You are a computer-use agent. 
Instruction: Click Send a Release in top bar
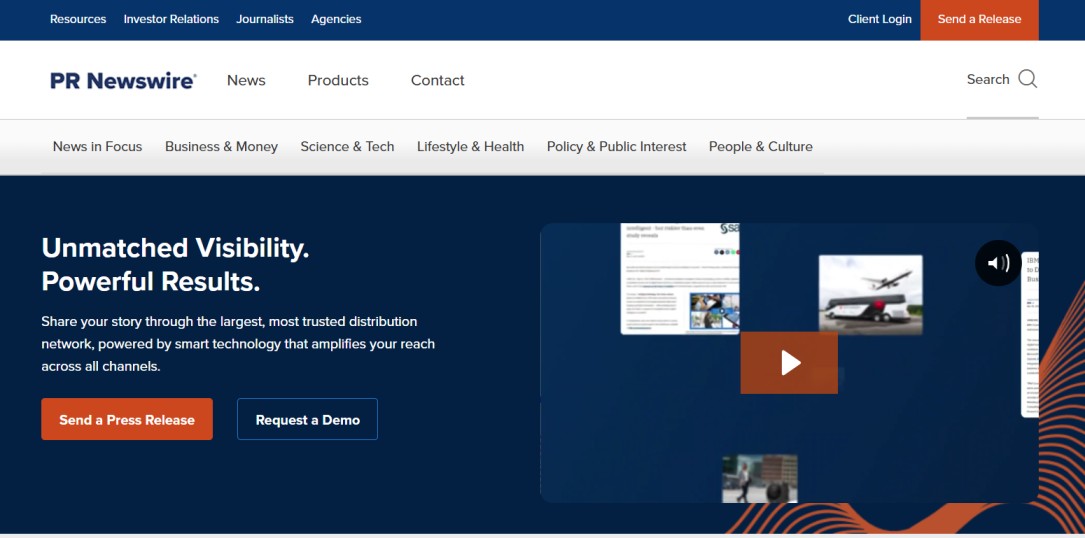coord(979,19)
